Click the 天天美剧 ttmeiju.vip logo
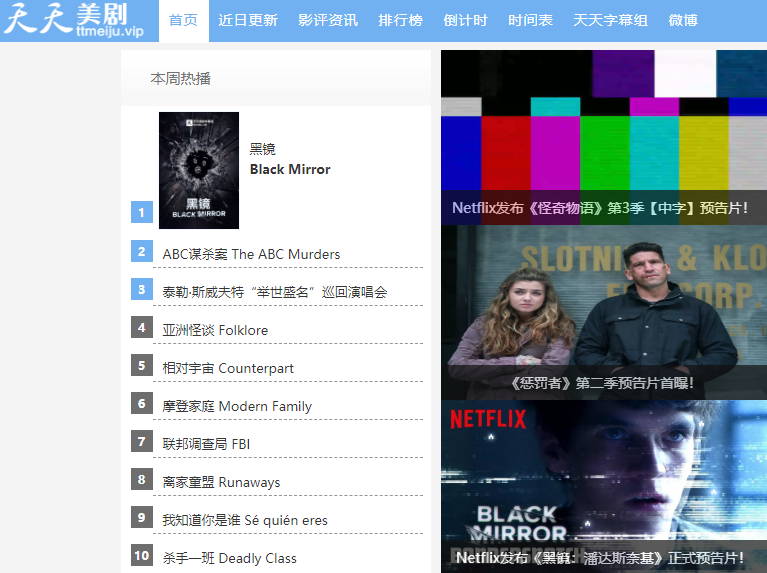The height and width of the screenshot is (573, 767). click(76, 20)
